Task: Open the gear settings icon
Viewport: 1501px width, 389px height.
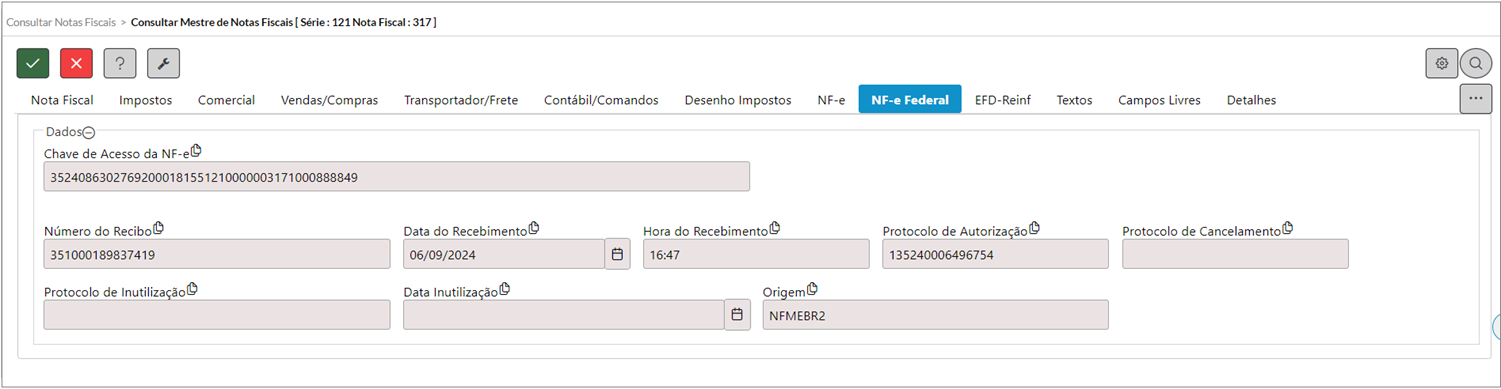Action: [x=1442, y=63]
